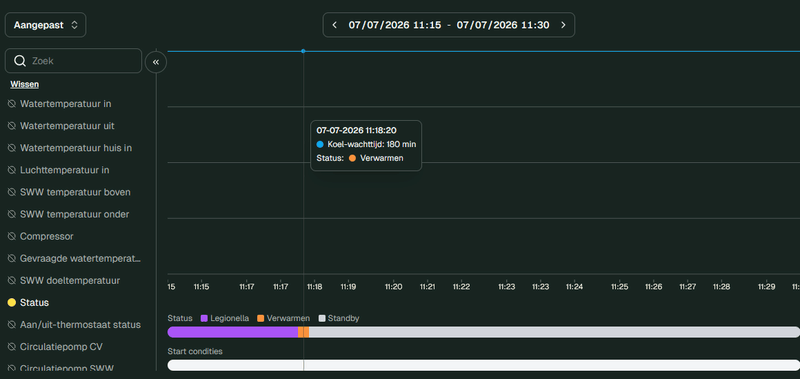800x379 pixels.
Task: Show the SWW temperatuur onder series
Action: pos(69,214)
